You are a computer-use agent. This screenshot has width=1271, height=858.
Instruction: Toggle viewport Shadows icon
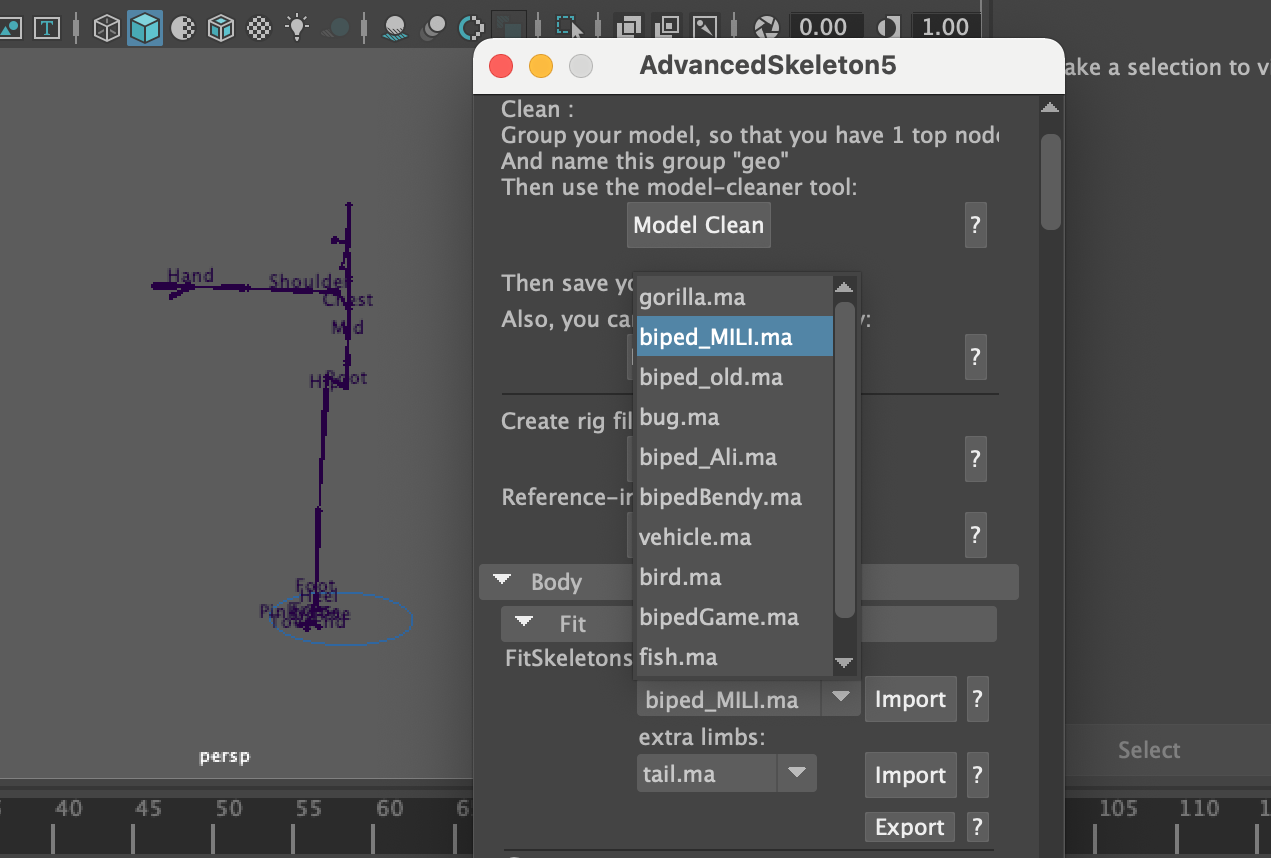337,28
